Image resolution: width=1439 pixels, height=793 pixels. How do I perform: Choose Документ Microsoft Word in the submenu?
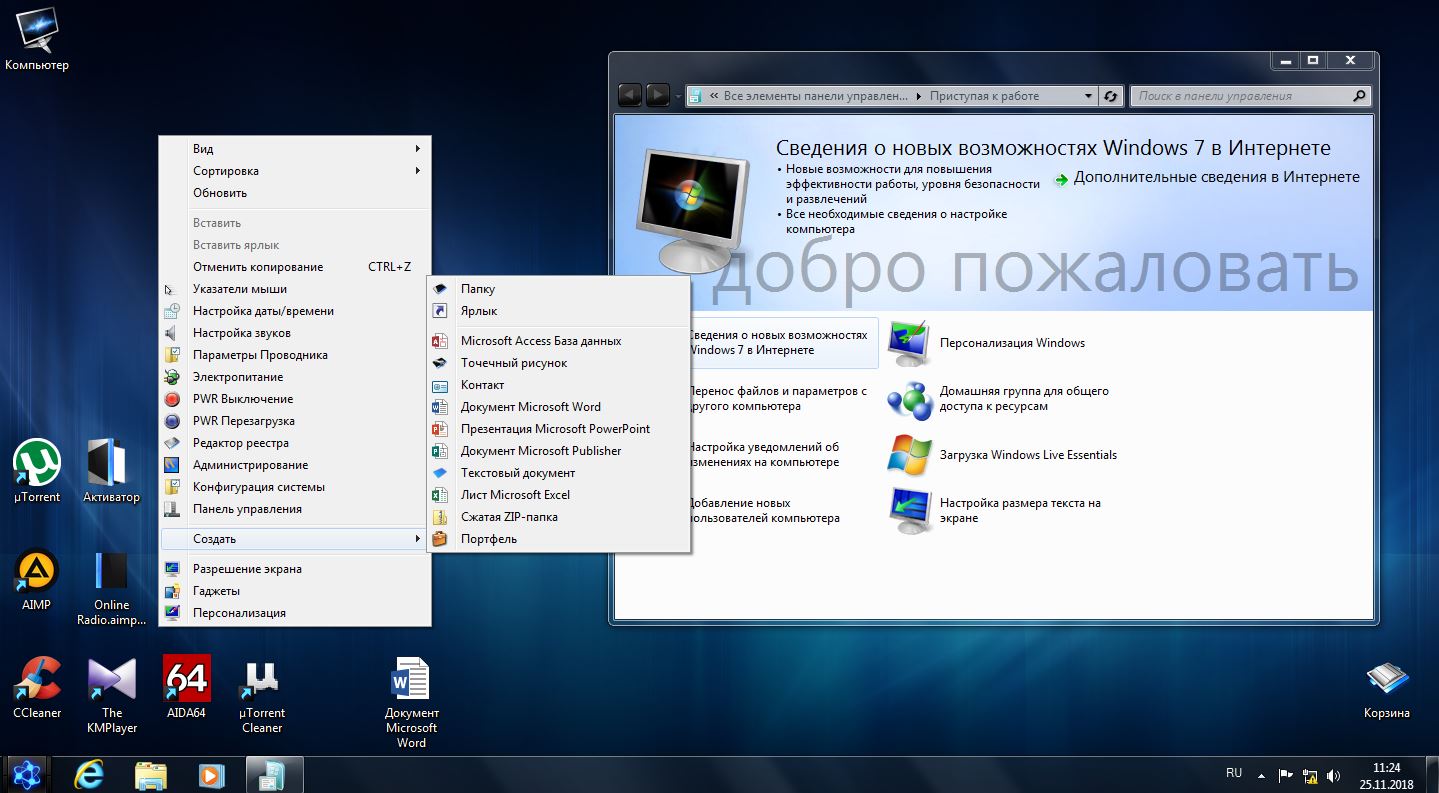click(x=559, y=407)
